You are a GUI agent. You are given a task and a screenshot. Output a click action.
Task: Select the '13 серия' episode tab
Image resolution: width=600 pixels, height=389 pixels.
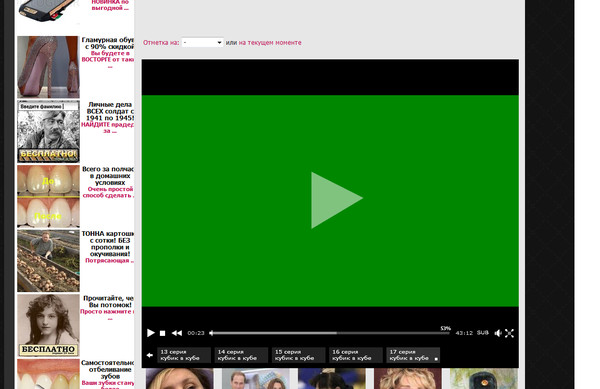(184, 355)
